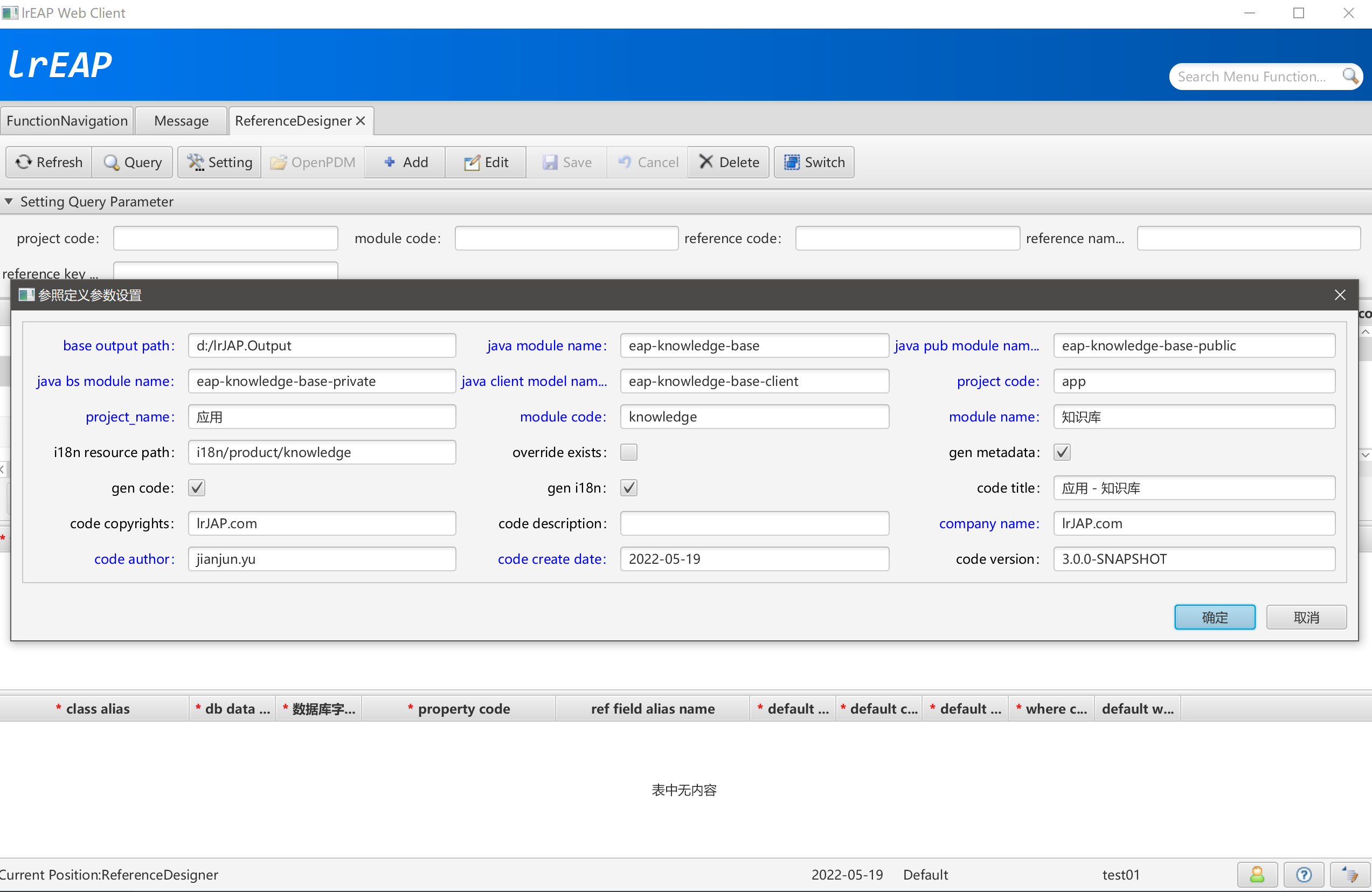Click the reference name query input
The width and height of the screenshot is (1372, 892).
point(1249,238)
